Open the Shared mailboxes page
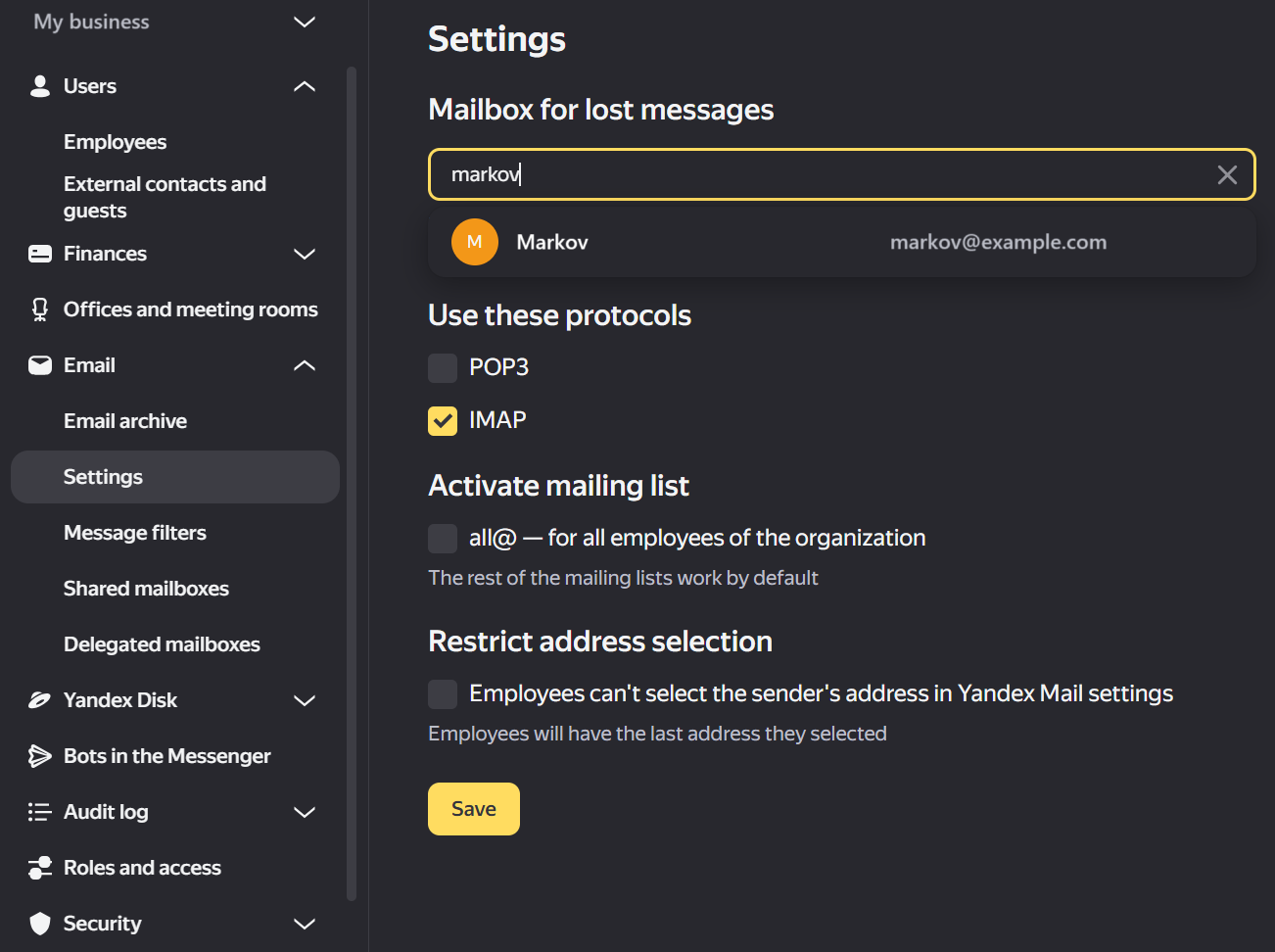1275x952 pixels. 146,589
